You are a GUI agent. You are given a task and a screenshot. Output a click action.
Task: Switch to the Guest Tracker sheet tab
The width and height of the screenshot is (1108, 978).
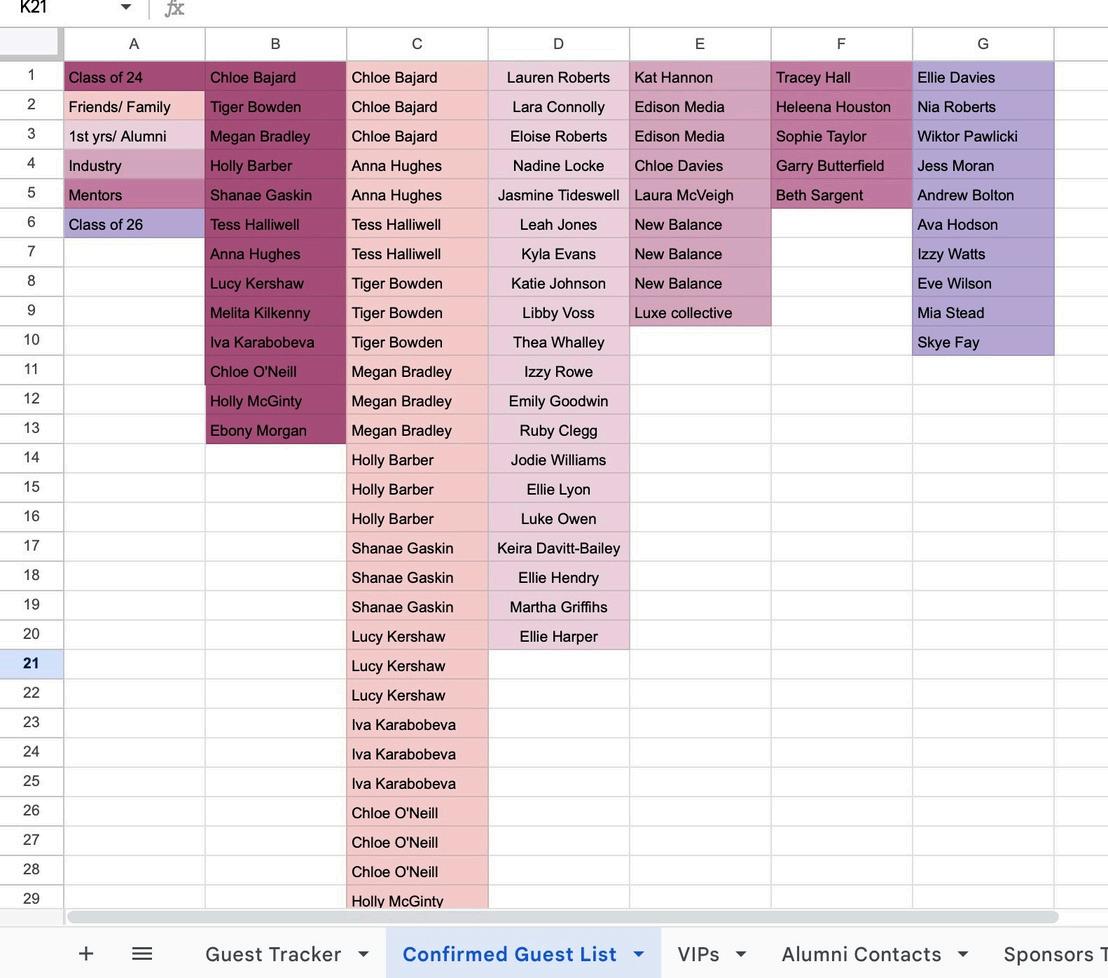pyautogui.click(x=273, y=955)
